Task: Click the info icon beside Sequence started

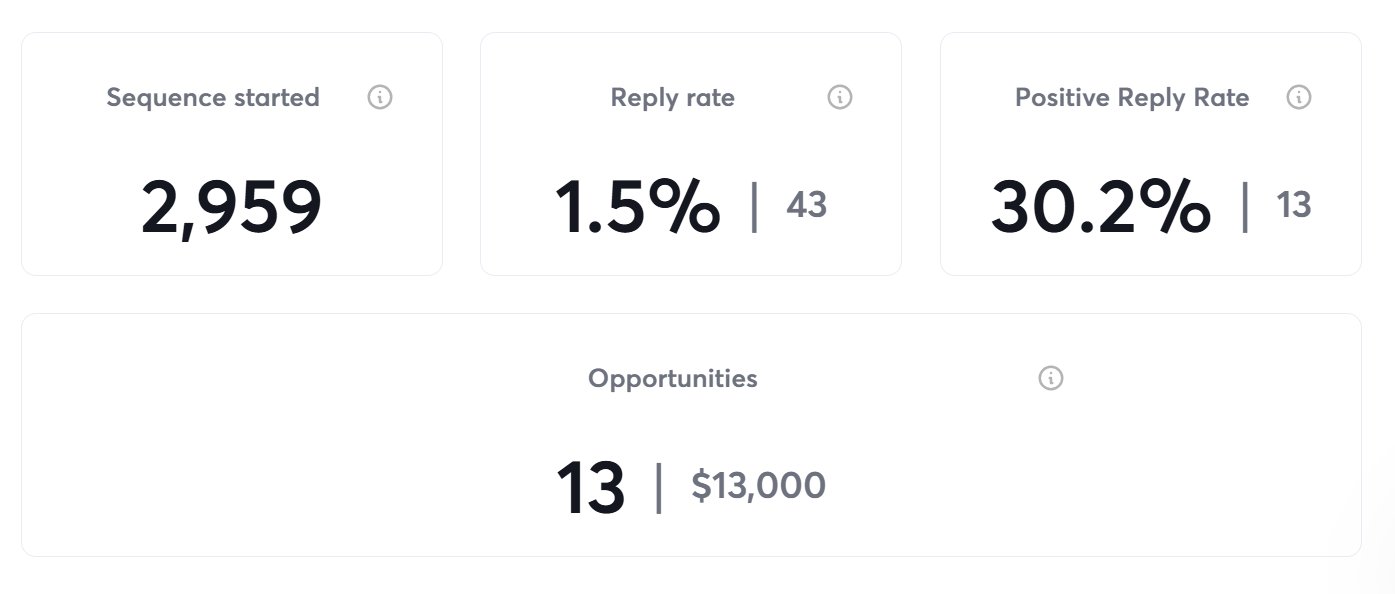Action: [x=380, y=97]
